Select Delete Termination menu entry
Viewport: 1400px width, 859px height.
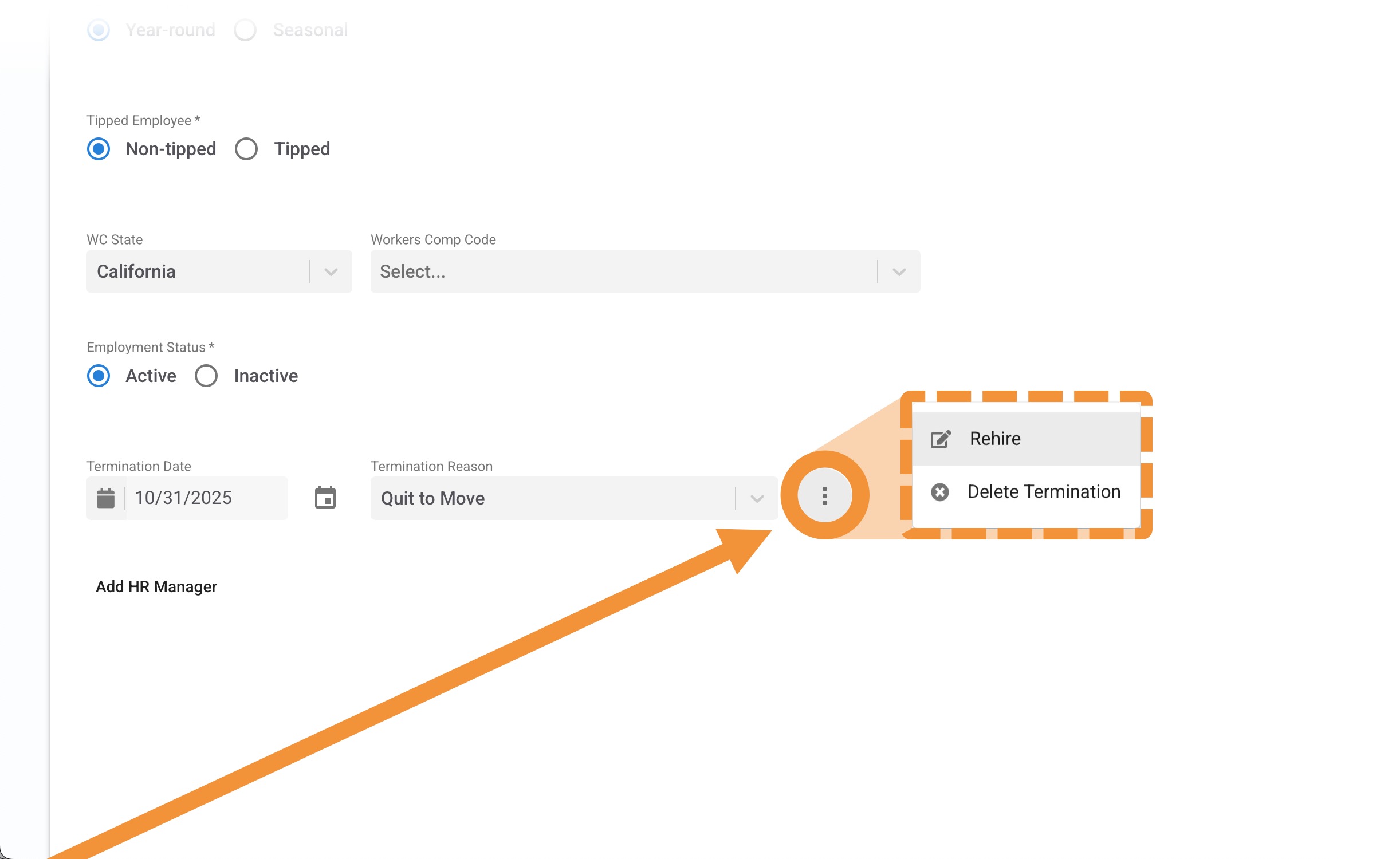tap(1043, 492)
